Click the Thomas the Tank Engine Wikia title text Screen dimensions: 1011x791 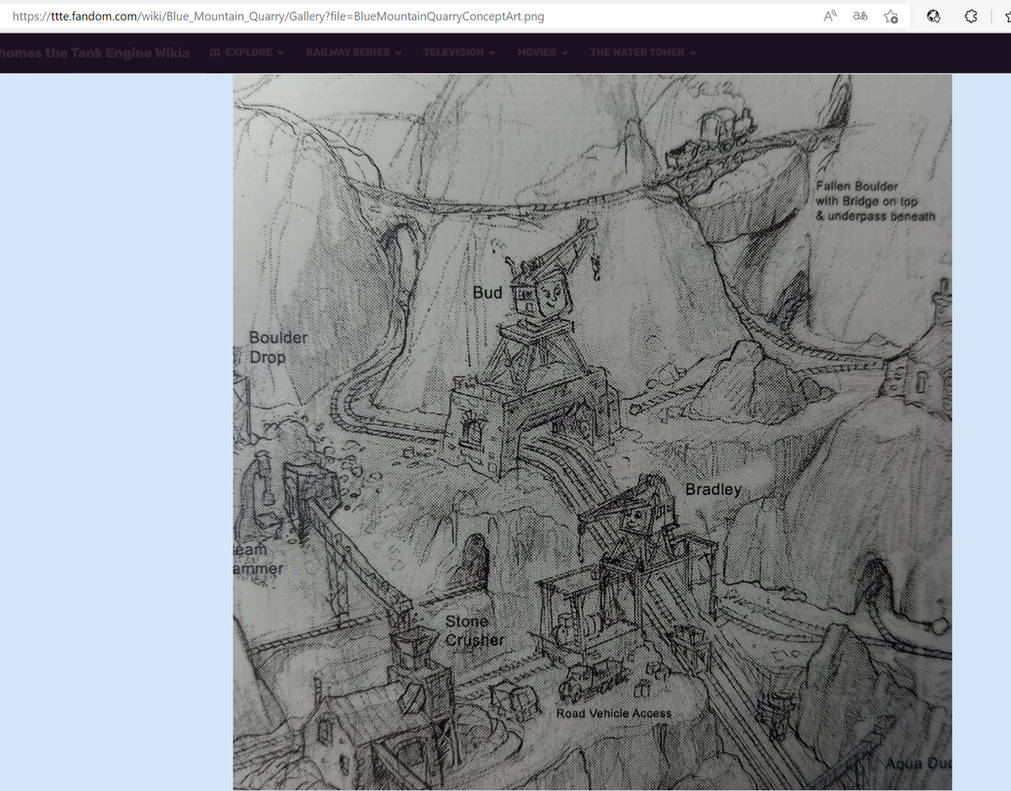95,52
